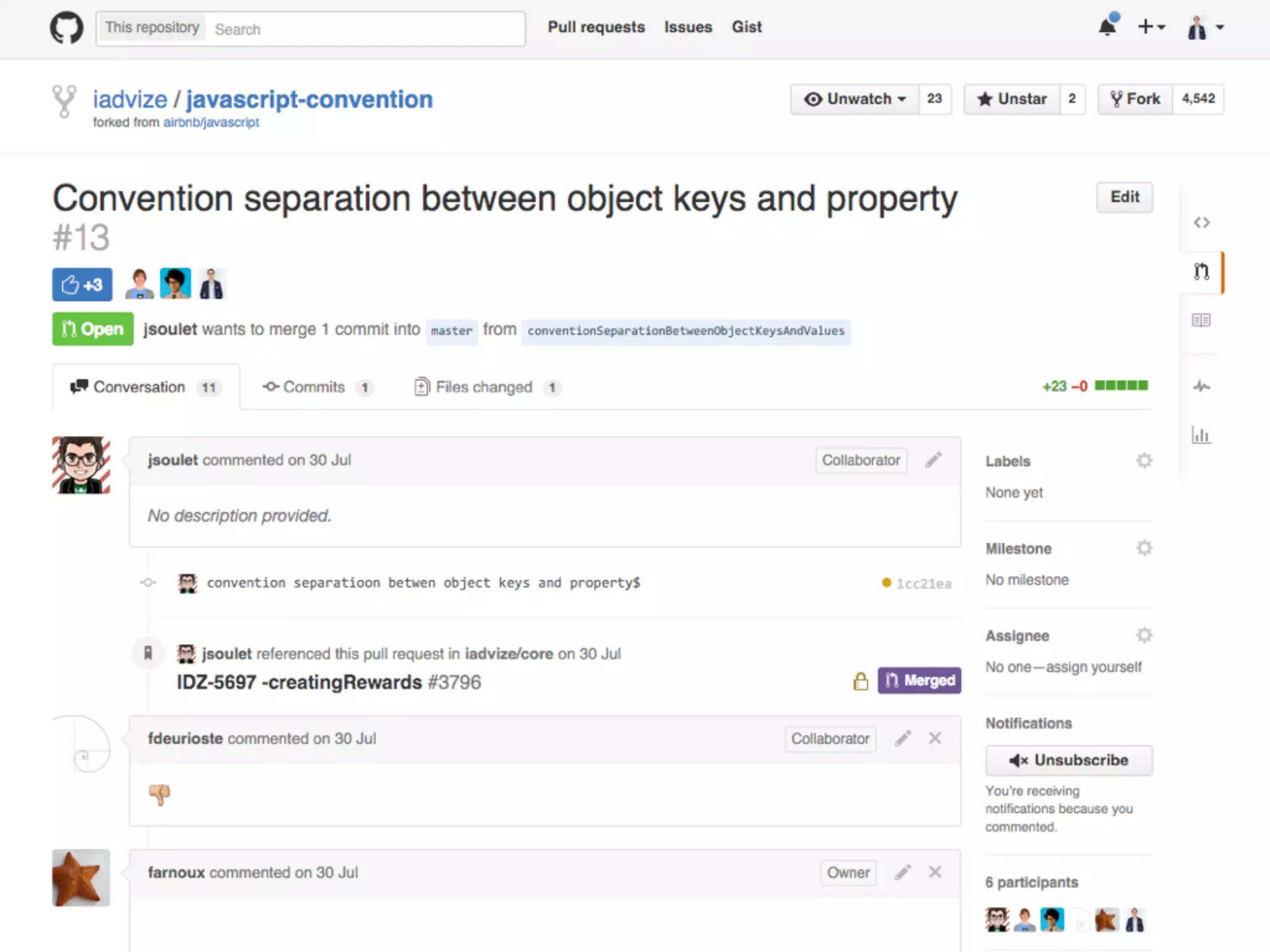Image resolution: width=1270 pixels, height=952 pixels.
Task: Click the thumbs up +3 button
Action: (x=82, y=284)
